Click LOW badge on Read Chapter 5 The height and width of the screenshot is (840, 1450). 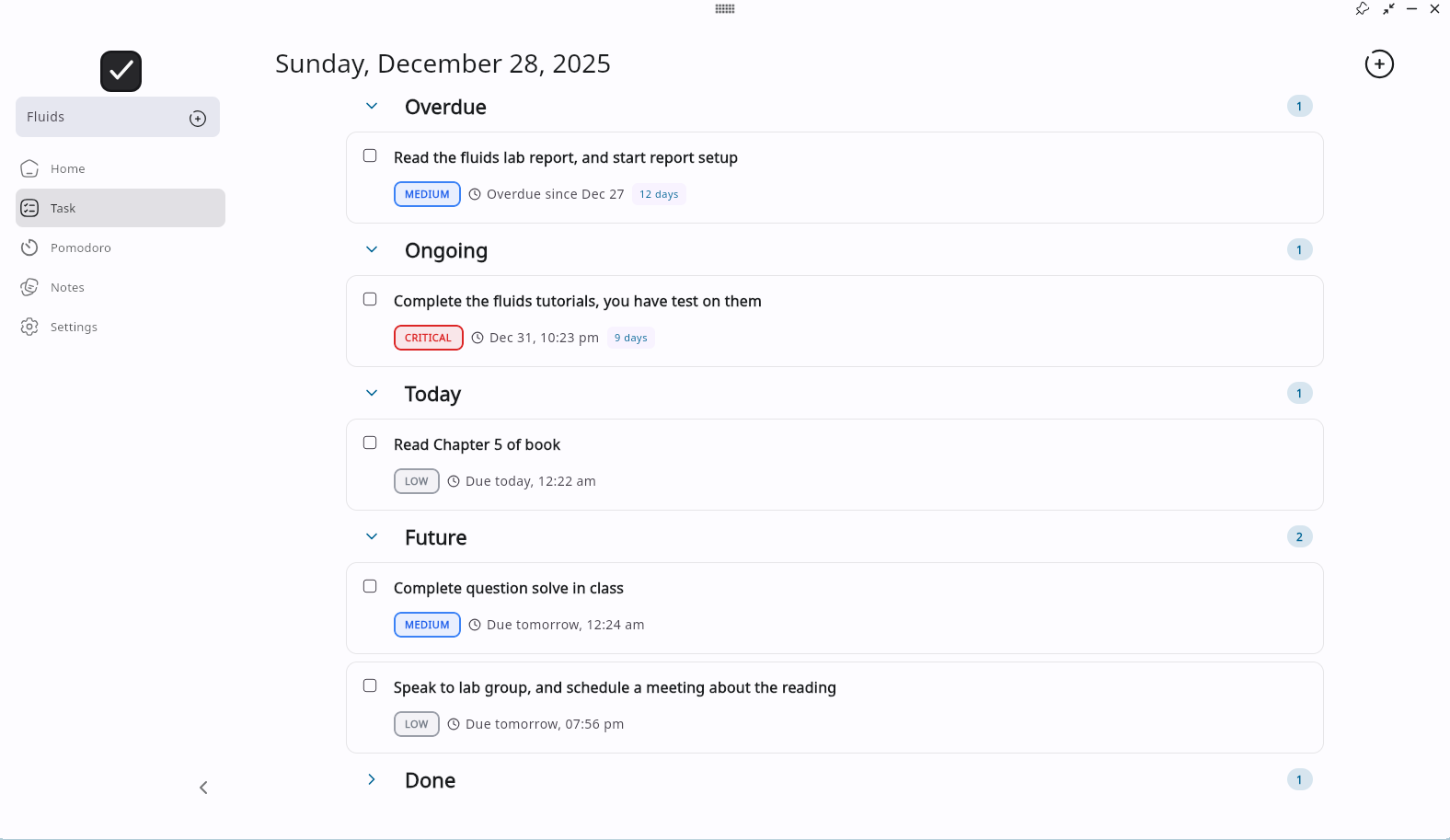[417, 481]
